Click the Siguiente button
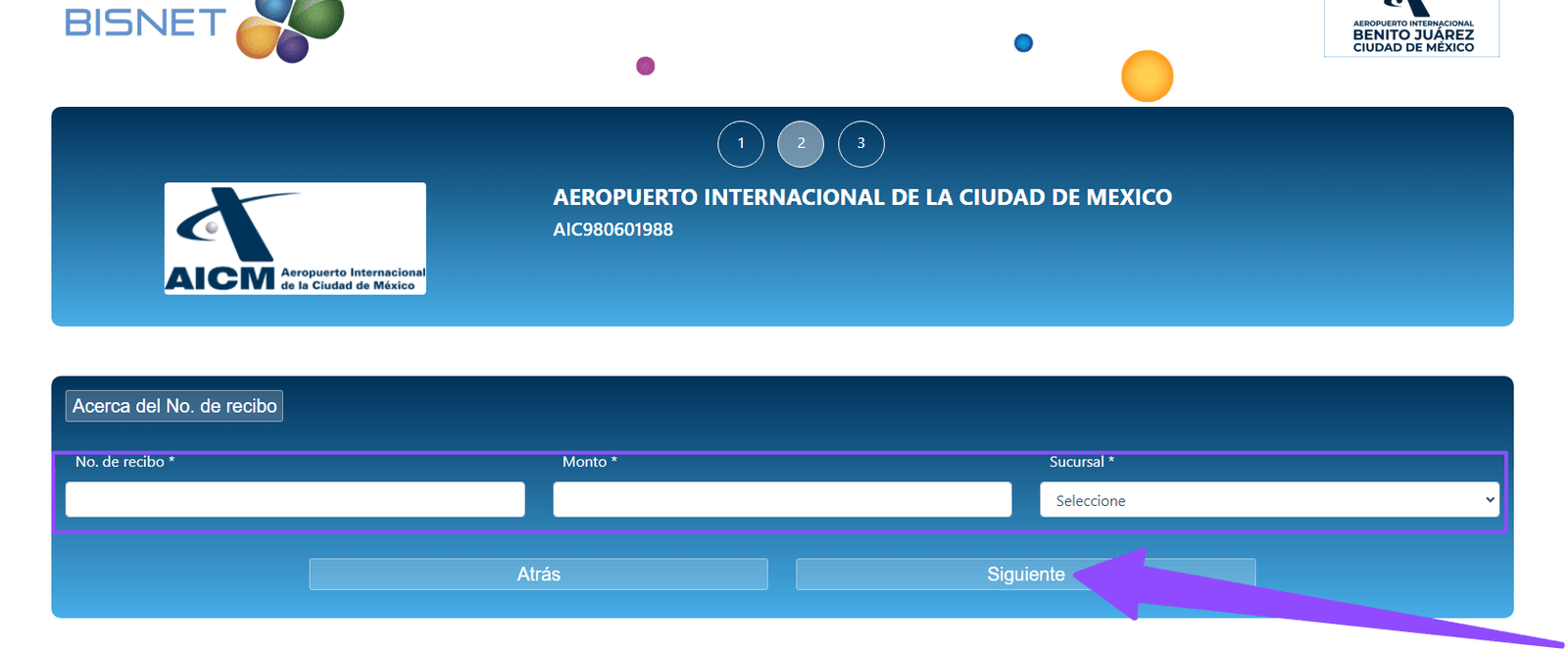The width and height of the screenshot is (1568, 652). coord(1025,575)
